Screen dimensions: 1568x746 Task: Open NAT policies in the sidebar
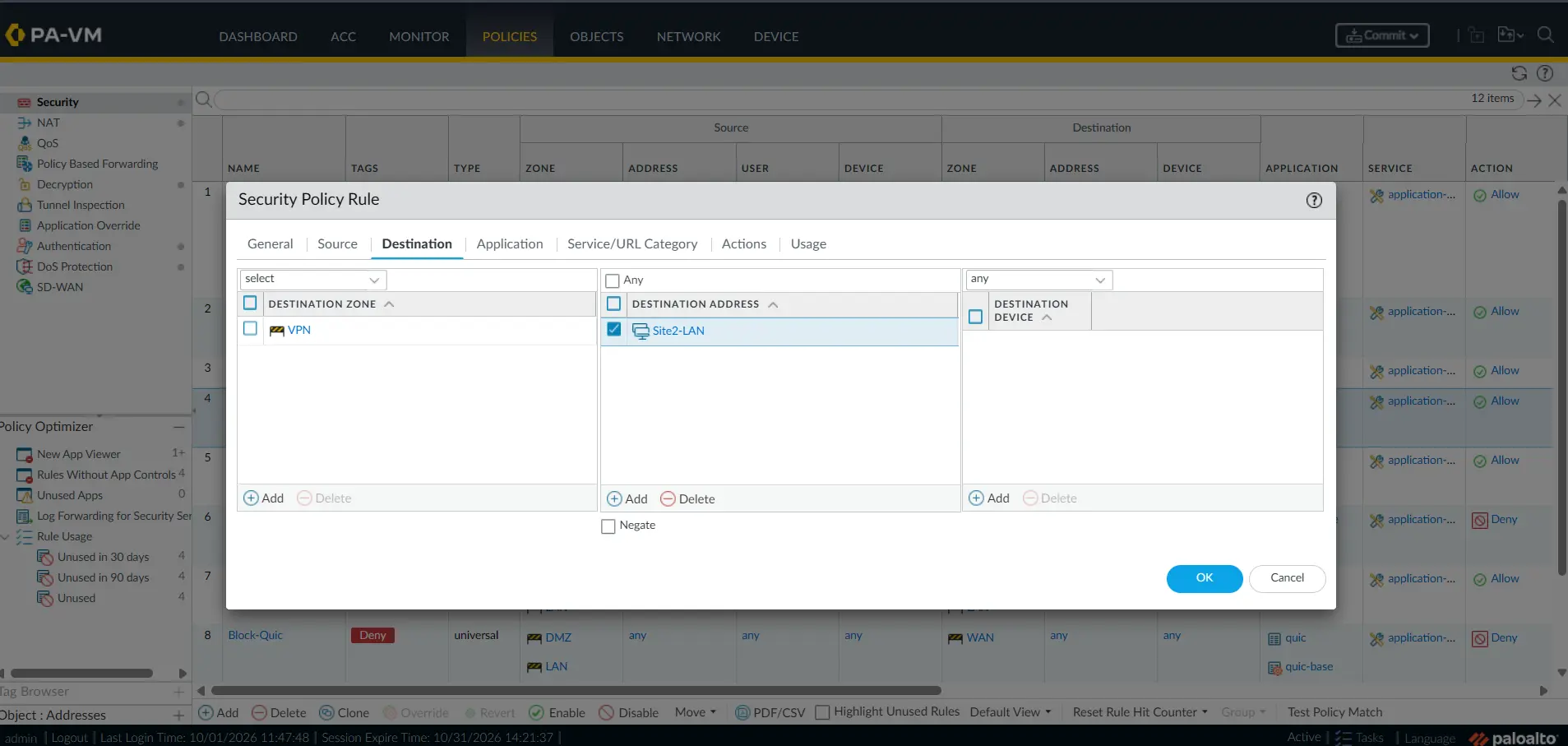pos(49,123)
